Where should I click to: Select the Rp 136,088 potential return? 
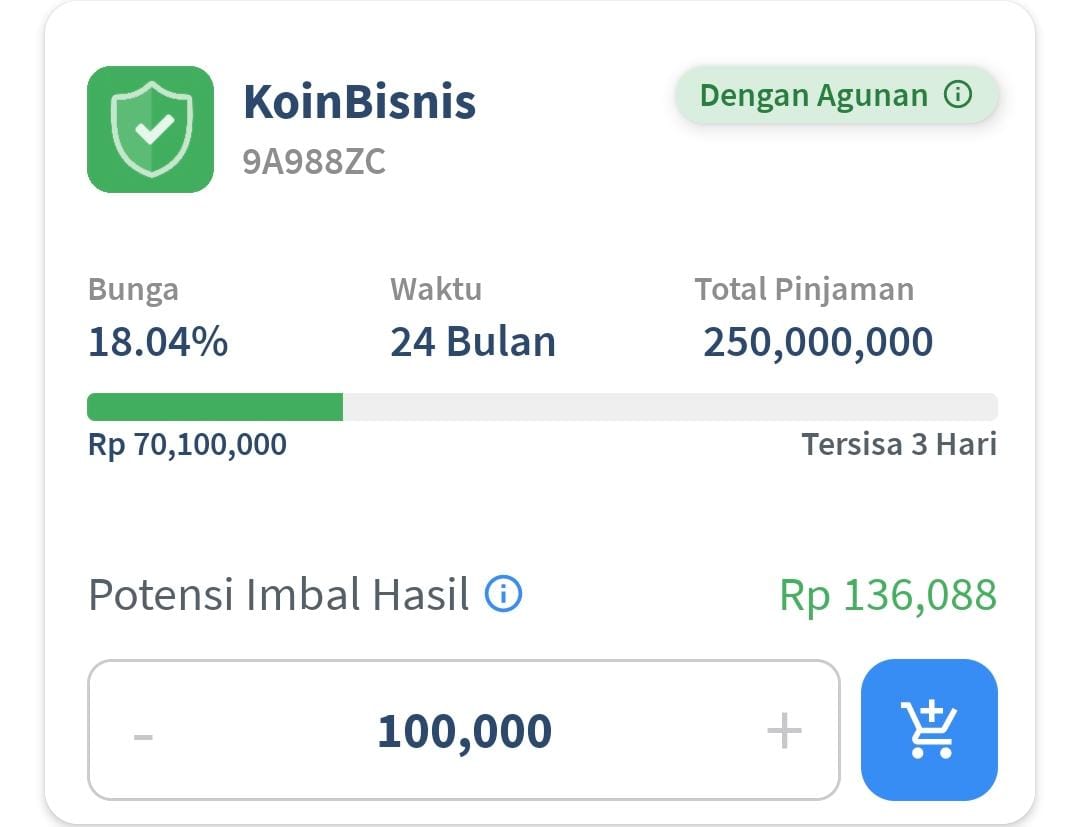(x=888, y=595)
